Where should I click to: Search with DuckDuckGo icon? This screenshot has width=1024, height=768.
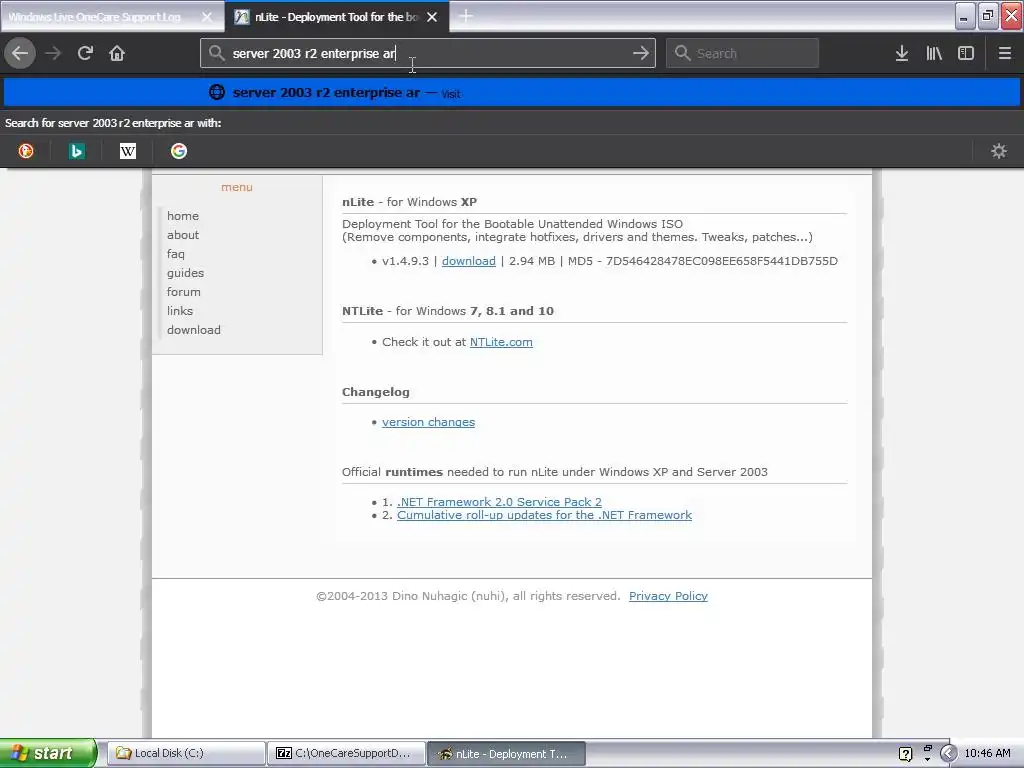pyautogui.click(x=26, y=151)
